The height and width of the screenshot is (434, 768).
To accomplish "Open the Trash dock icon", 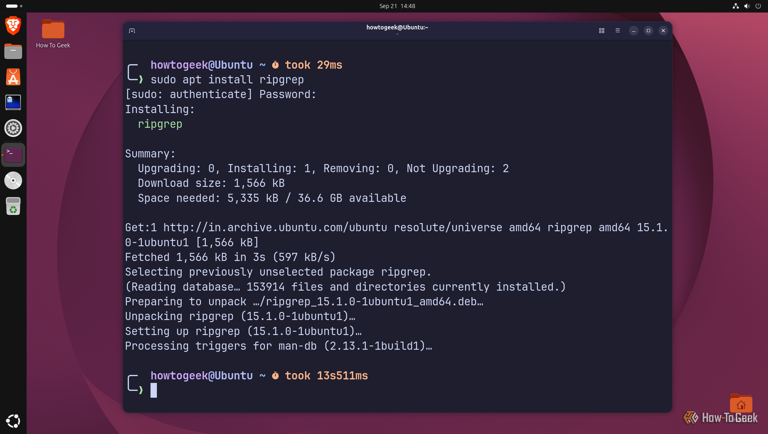I will 13,206.
